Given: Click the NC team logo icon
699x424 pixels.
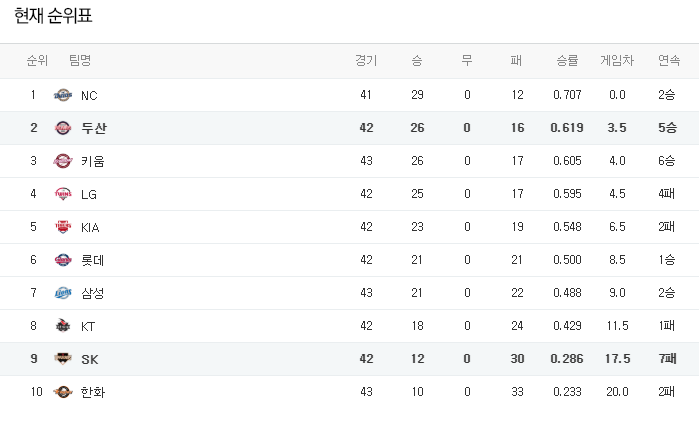Looking at the screenshot, I should click(x=63, y=95).
